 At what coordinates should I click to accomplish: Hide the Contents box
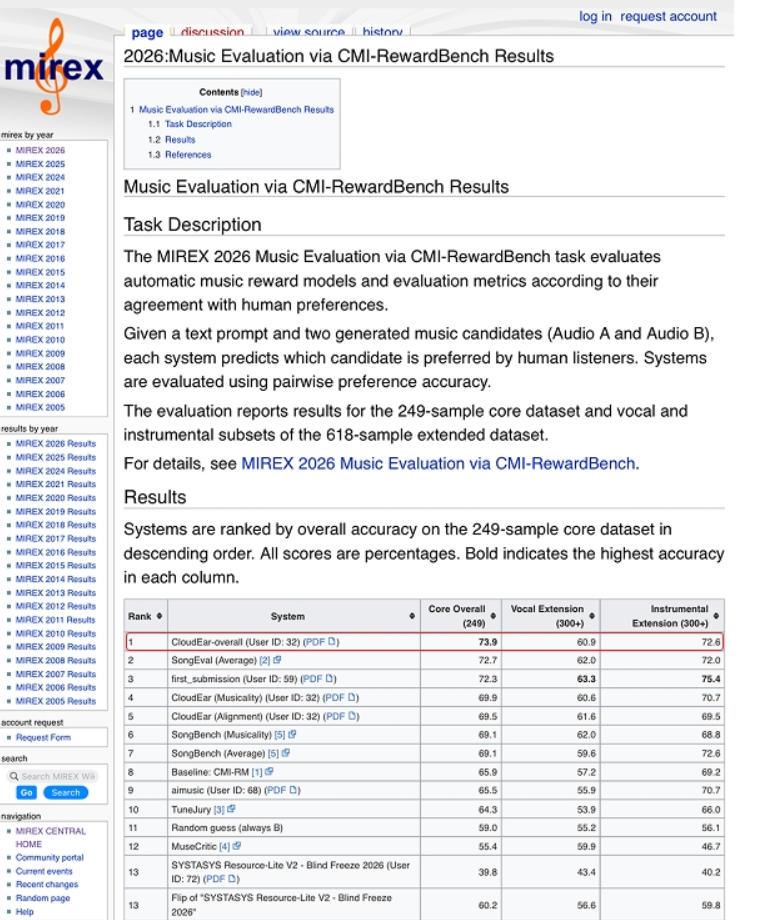251,92
